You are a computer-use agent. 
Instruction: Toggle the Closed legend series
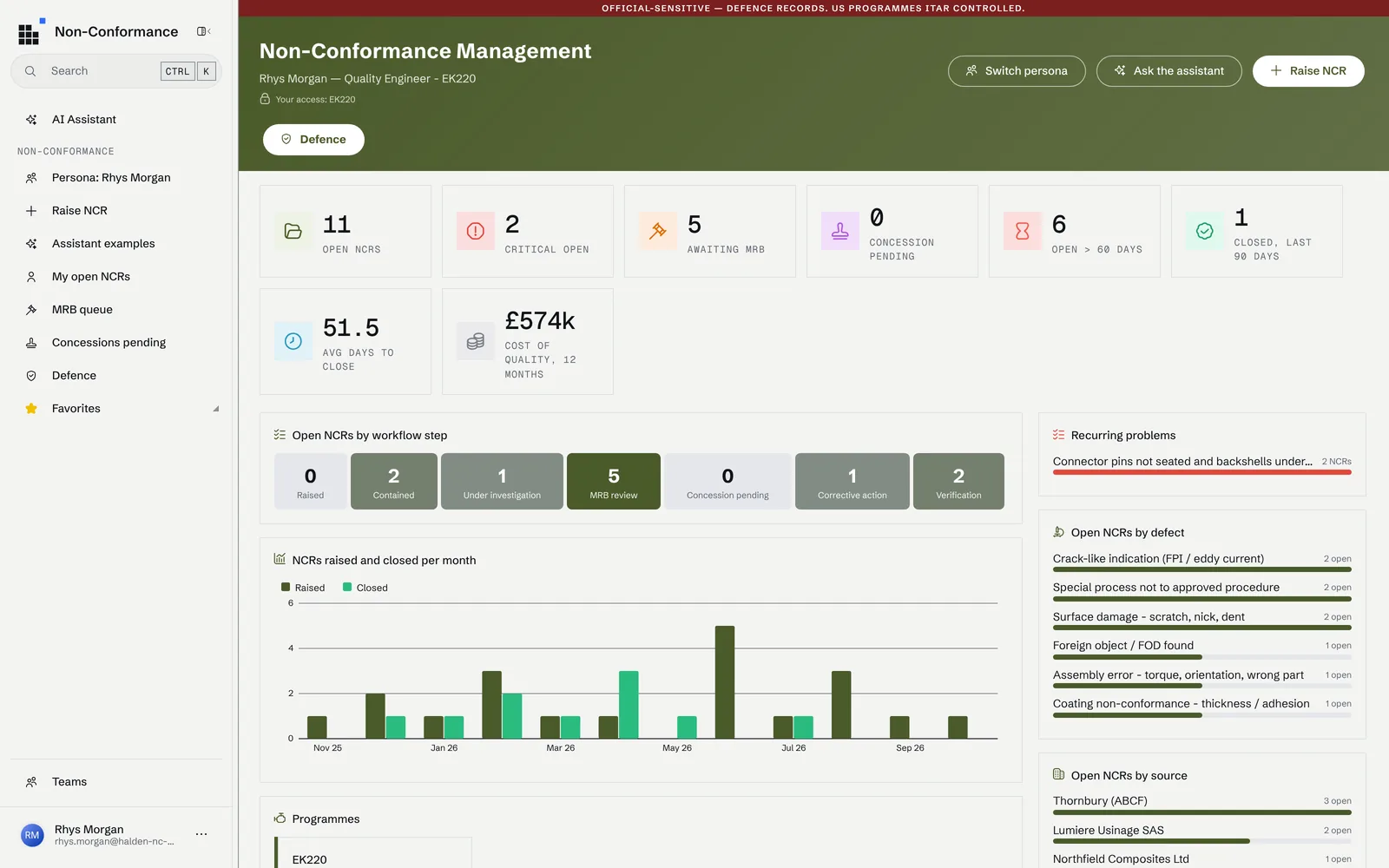tap(365, 588)
